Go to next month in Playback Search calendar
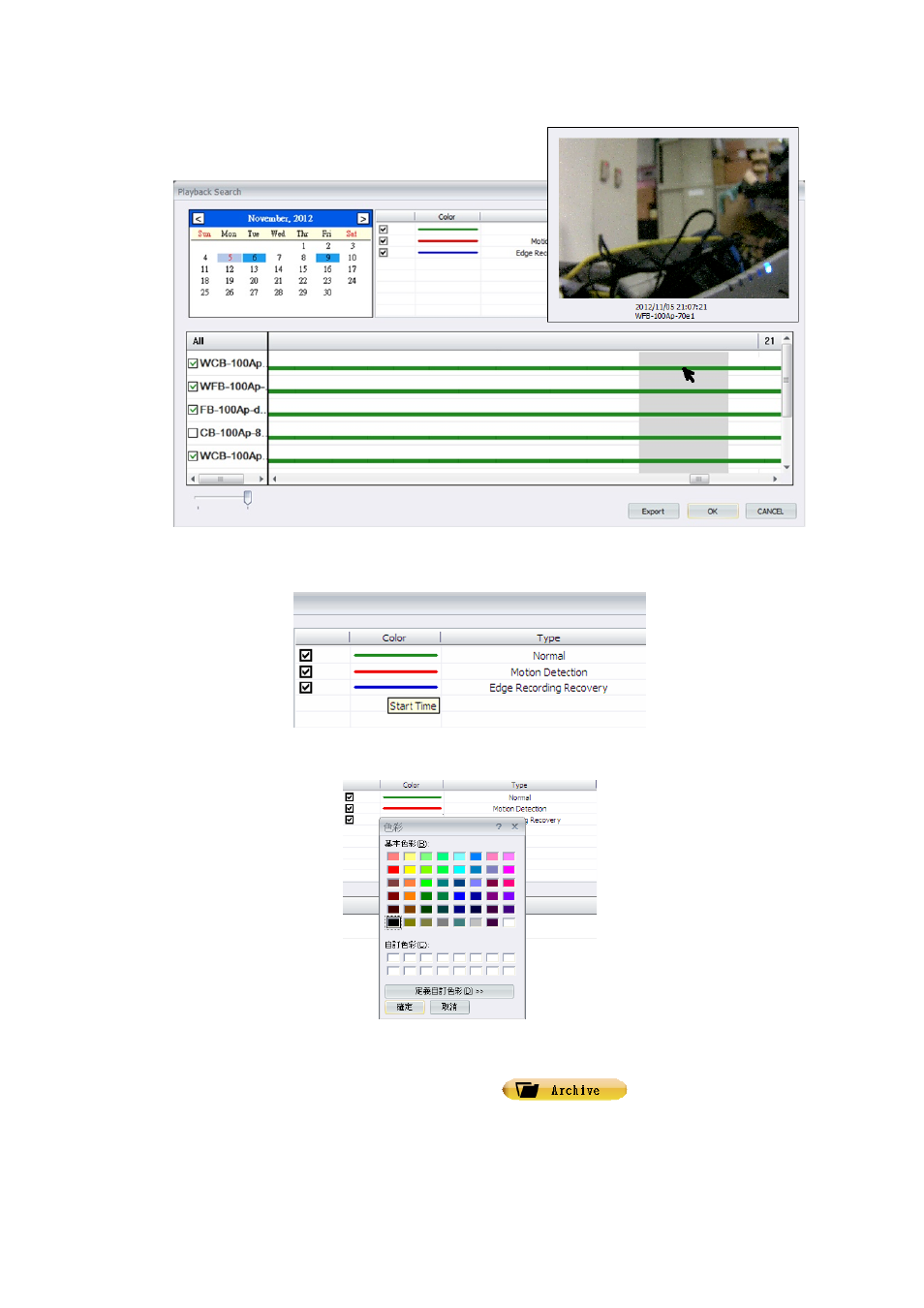924x1308 pixels. [x=363, y=219]
